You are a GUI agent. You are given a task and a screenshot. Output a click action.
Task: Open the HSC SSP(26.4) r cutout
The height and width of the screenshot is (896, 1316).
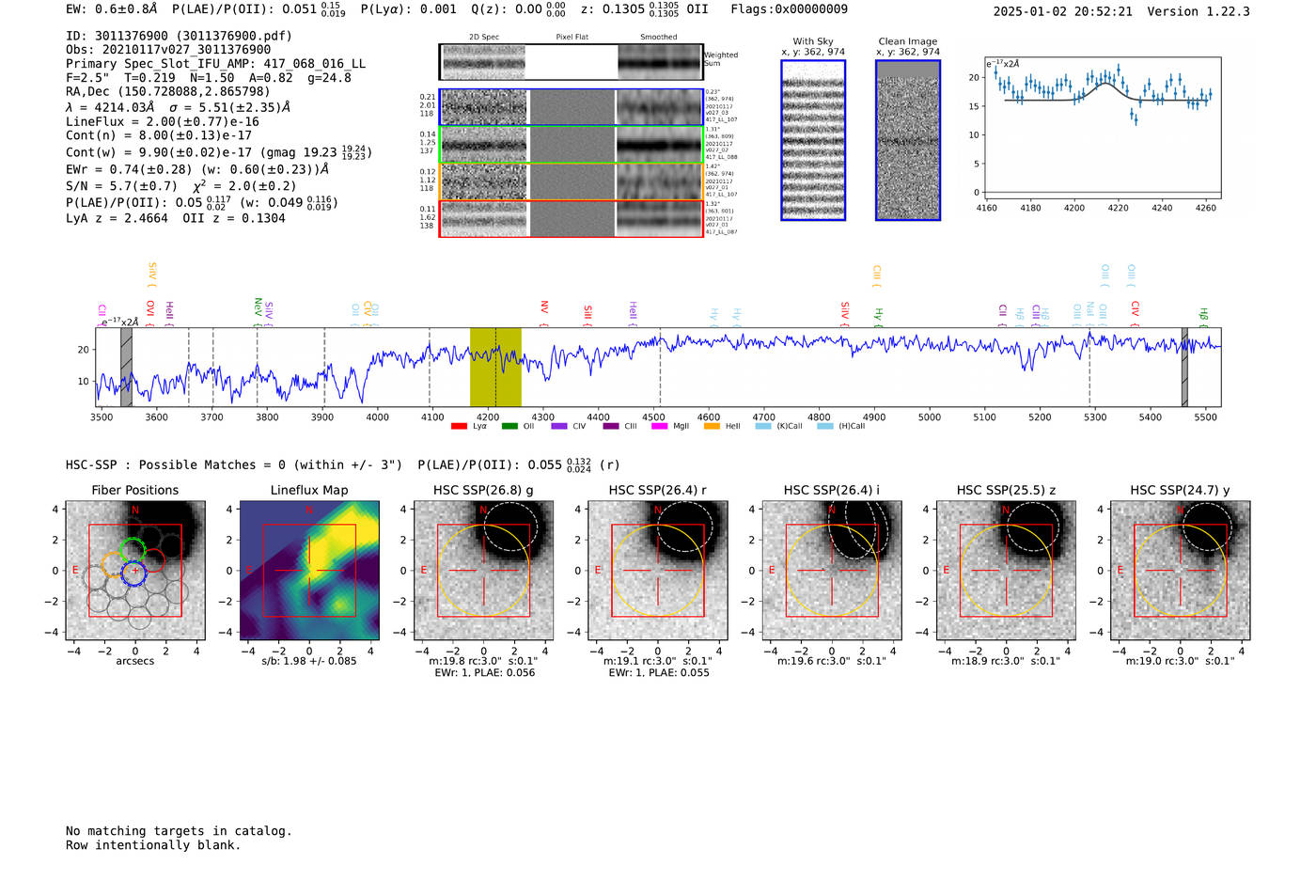[x=658, y=571]
